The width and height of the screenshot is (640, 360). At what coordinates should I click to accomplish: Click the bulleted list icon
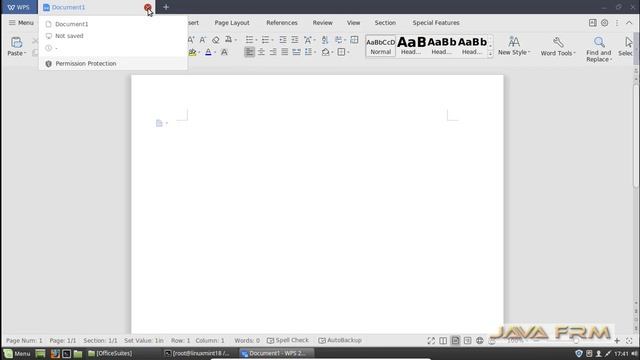click(249, 40)
